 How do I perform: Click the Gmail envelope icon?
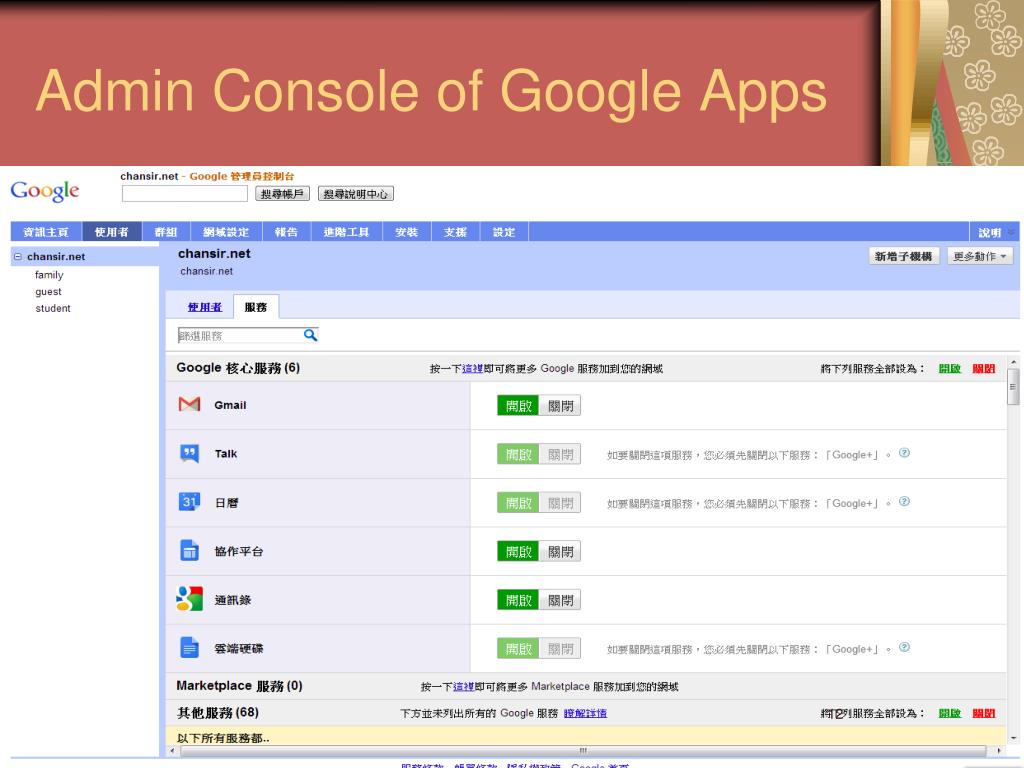pyautogui.click(x=189, y=404)
